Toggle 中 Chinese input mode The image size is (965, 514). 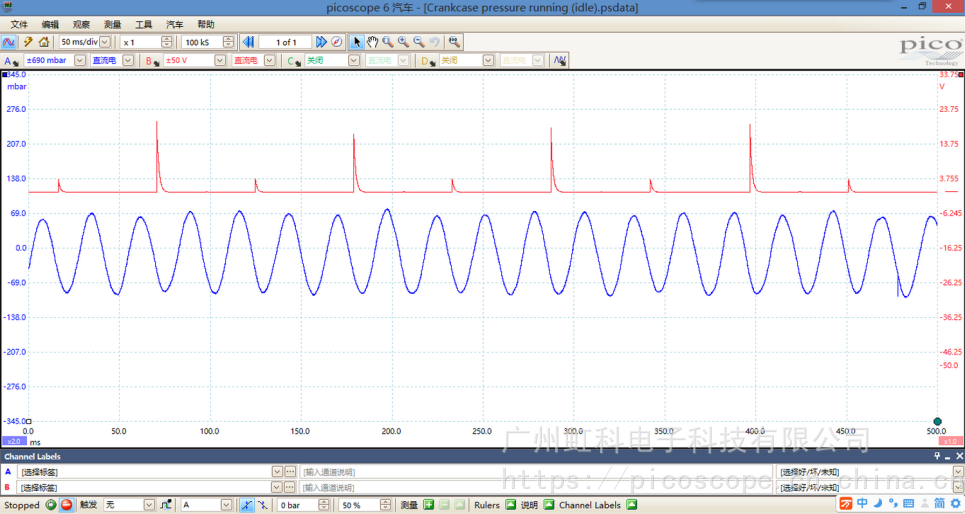862,504
